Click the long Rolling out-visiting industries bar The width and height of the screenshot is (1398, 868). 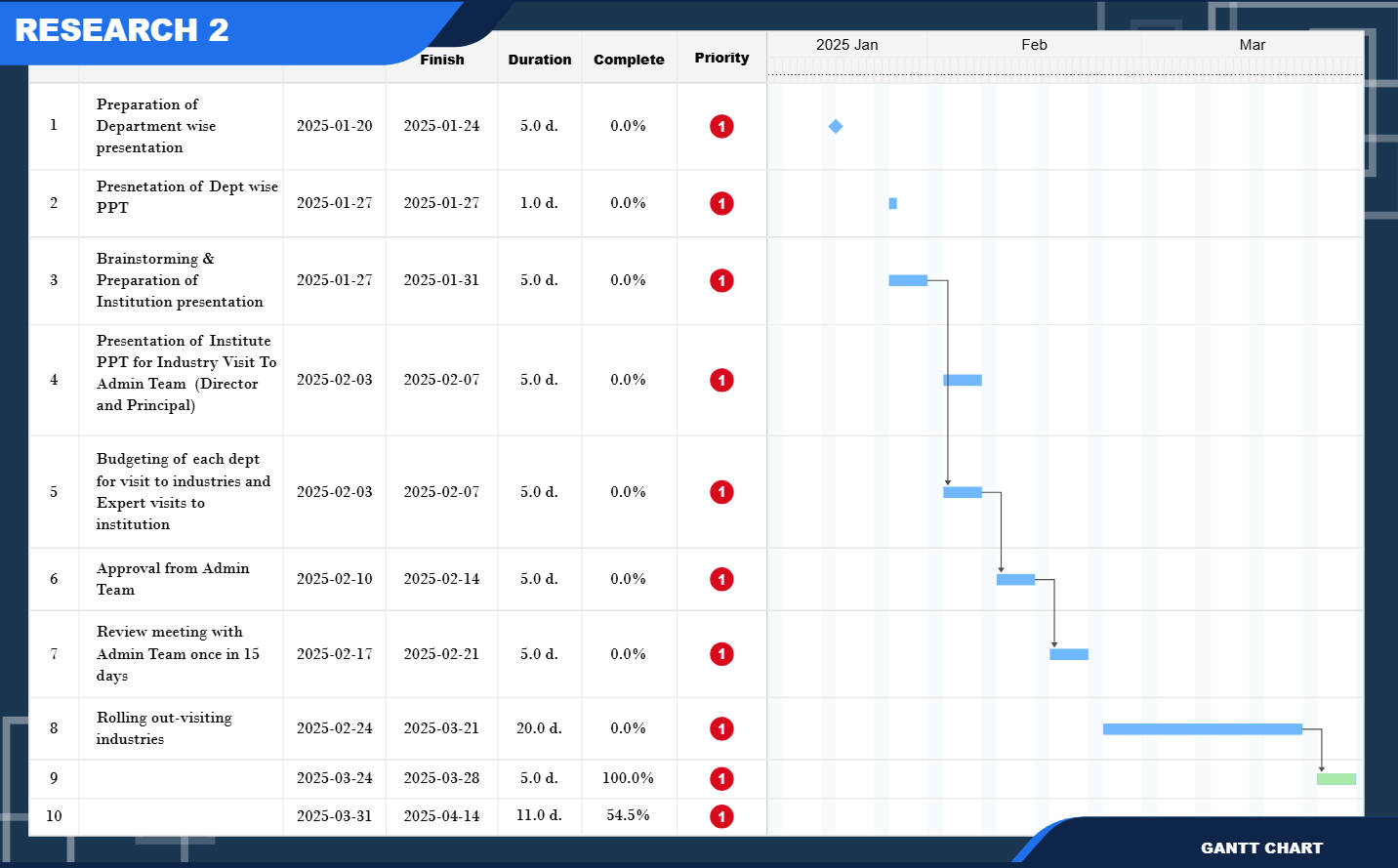pyautogui.click(x=1202, y=729)
